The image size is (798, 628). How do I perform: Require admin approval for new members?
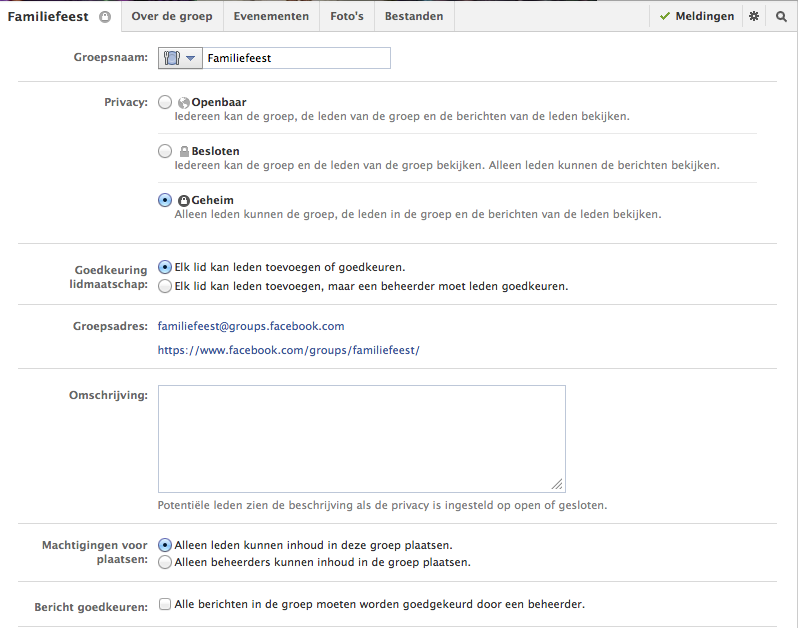click(x=165, y=286)
